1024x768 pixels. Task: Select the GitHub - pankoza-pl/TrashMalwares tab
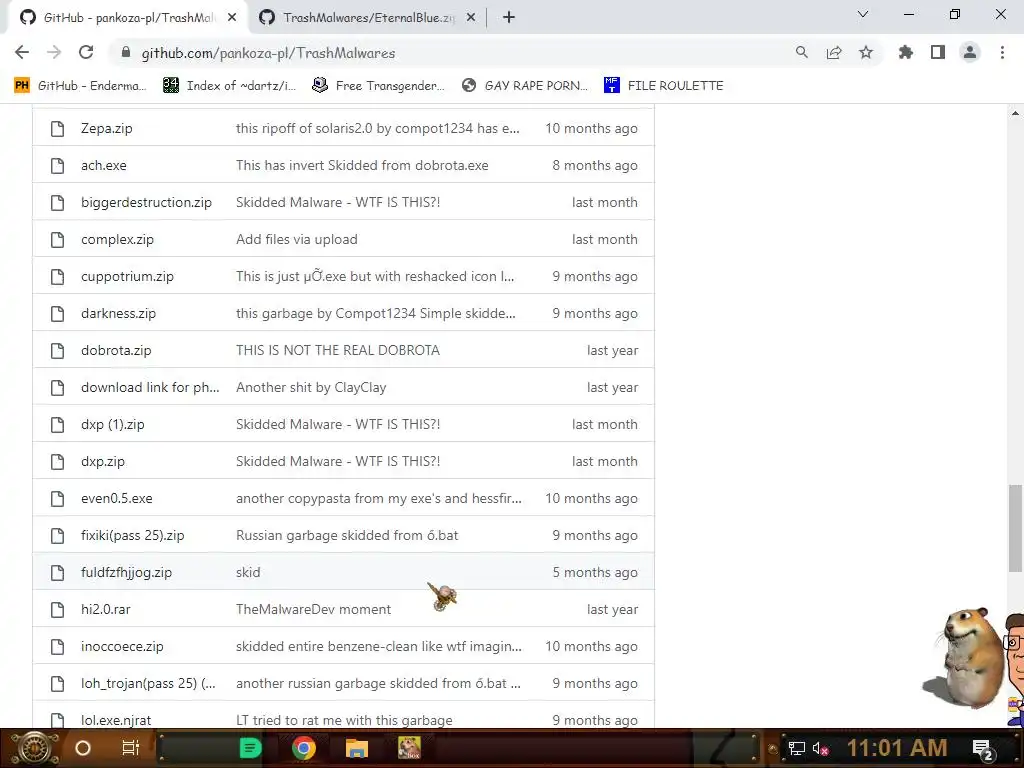[128, 18]
